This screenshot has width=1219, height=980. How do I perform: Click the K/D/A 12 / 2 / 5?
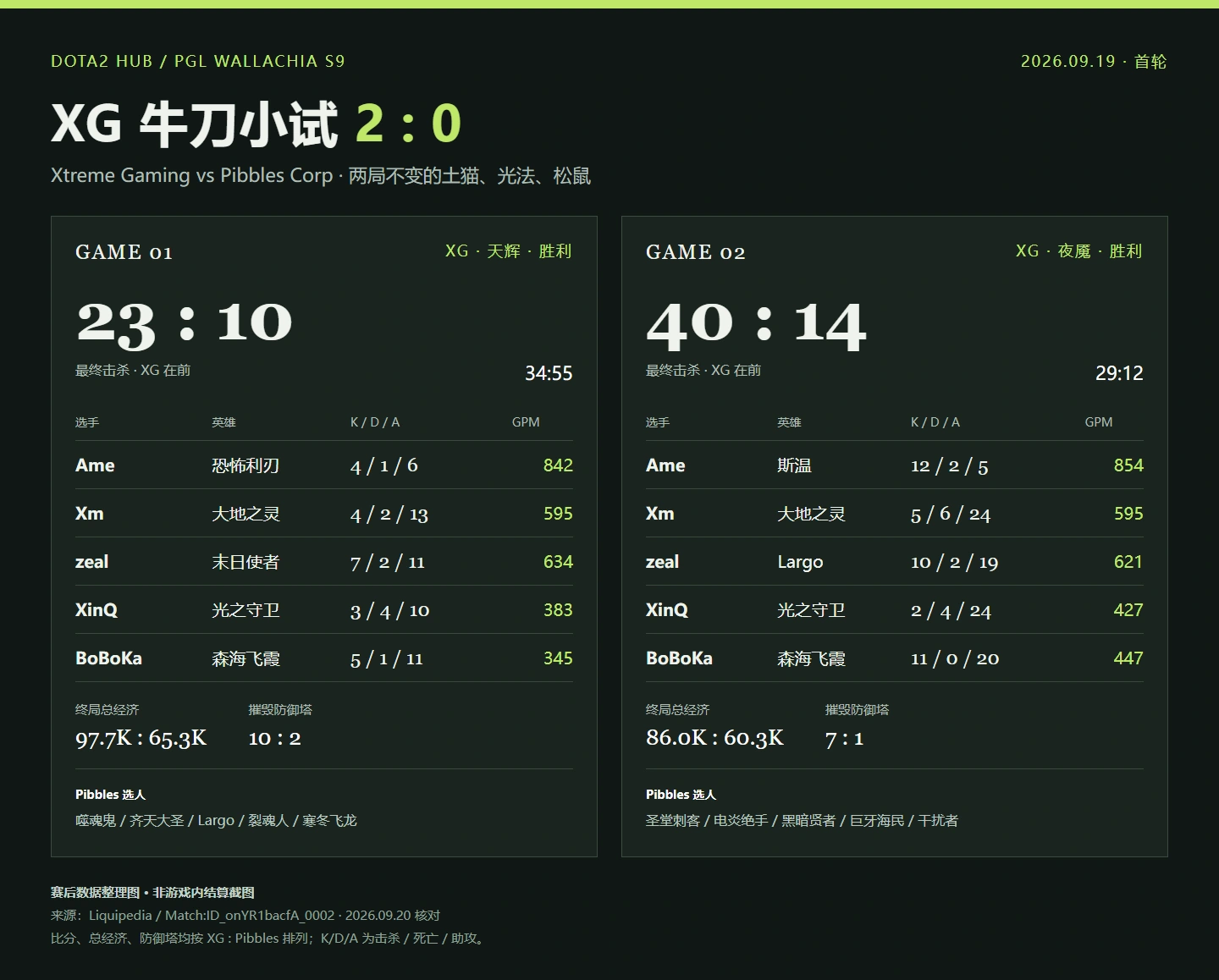[x=950, y=466]
